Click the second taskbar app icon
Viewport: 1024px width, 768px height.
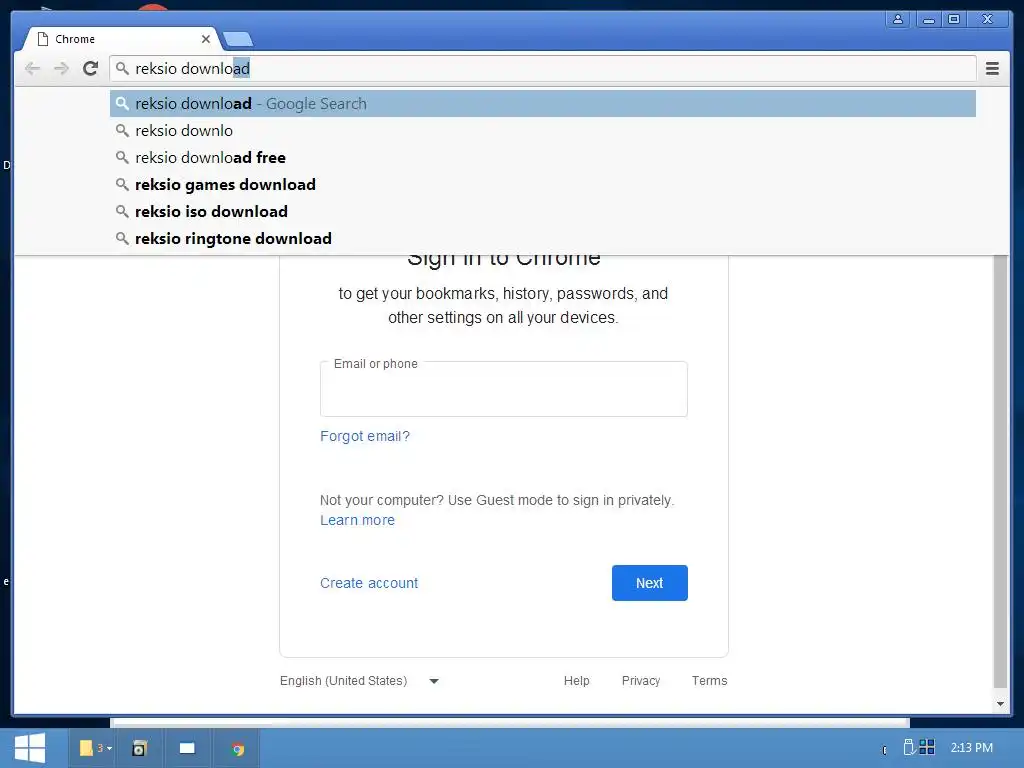[139, 748]
